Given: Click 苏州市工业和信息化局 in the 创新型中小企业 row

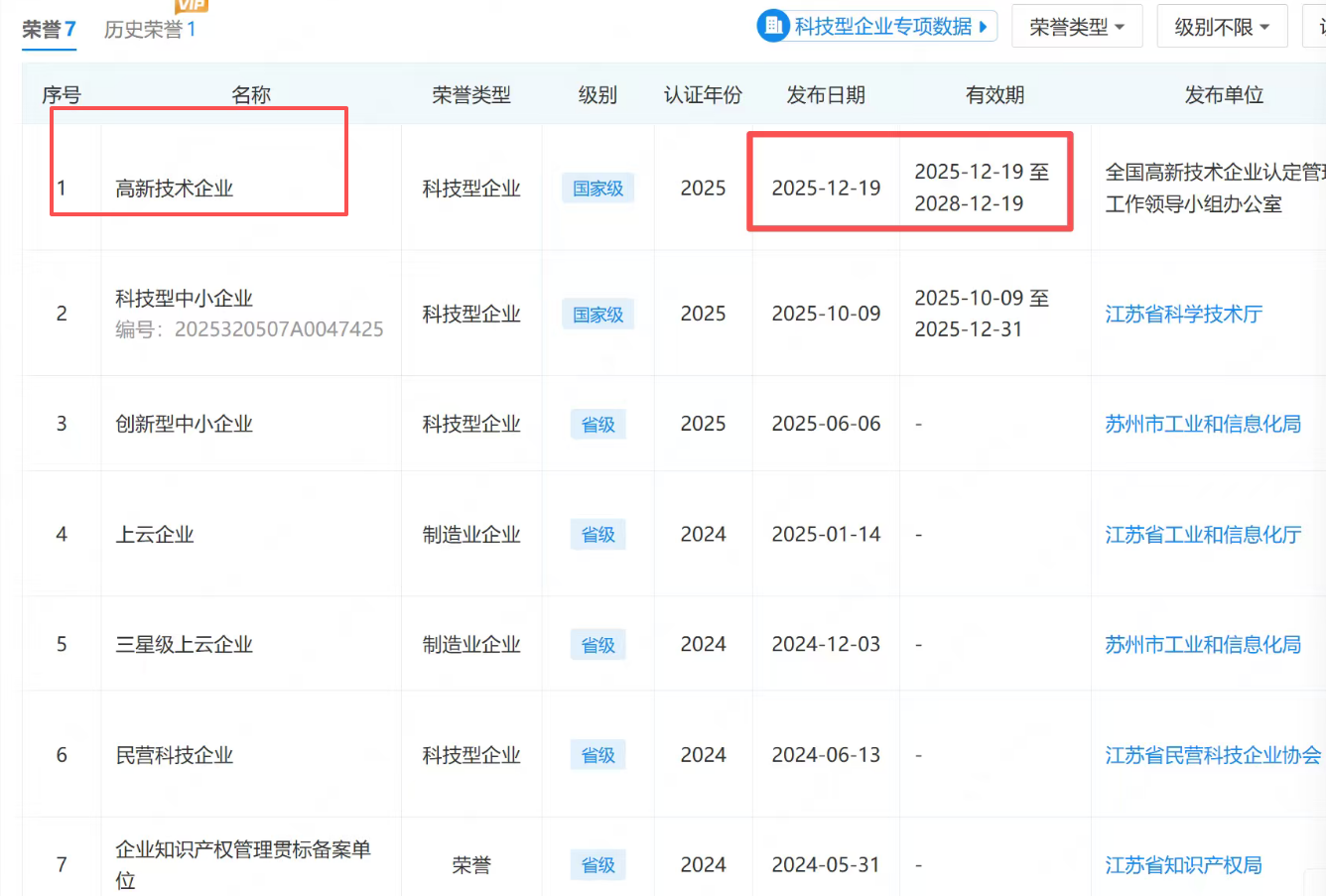Looking at the screenshot, I should pos(1203,425).
